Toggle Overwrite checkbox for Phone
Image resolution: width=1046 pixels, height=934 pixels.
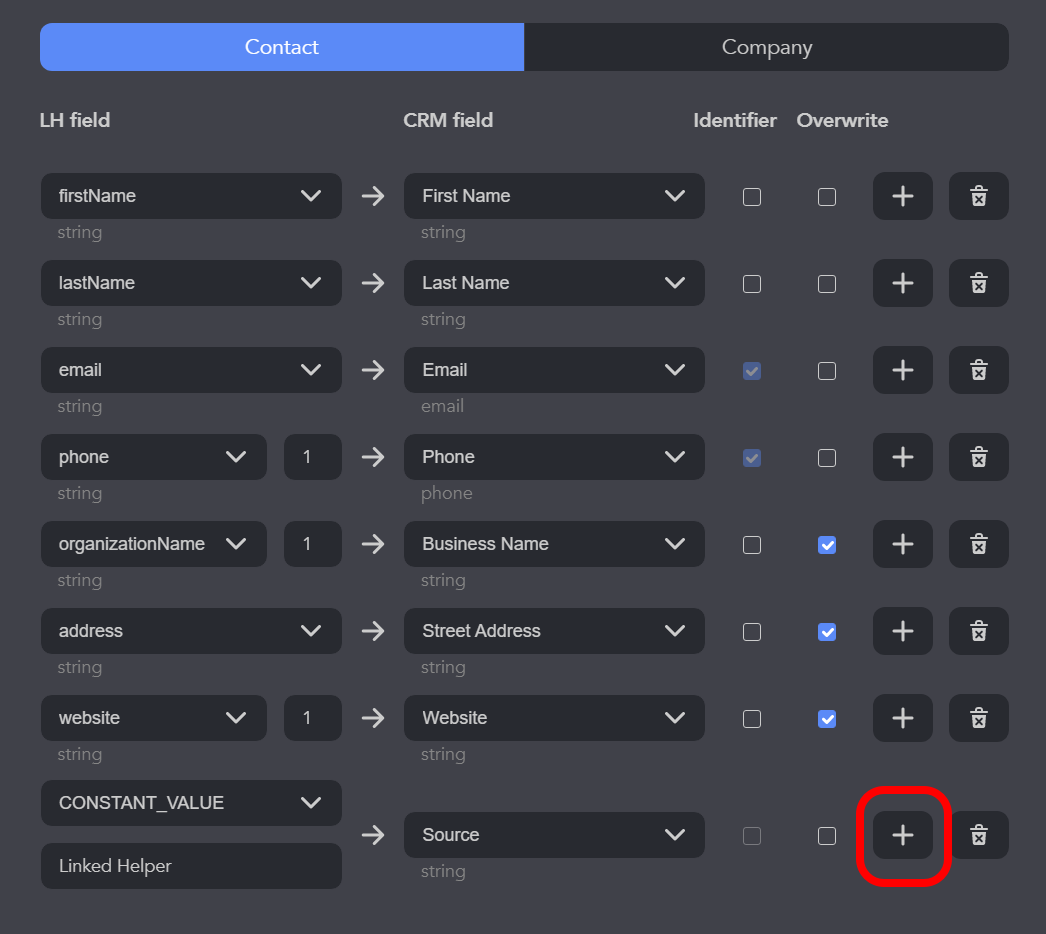point(827,458)
